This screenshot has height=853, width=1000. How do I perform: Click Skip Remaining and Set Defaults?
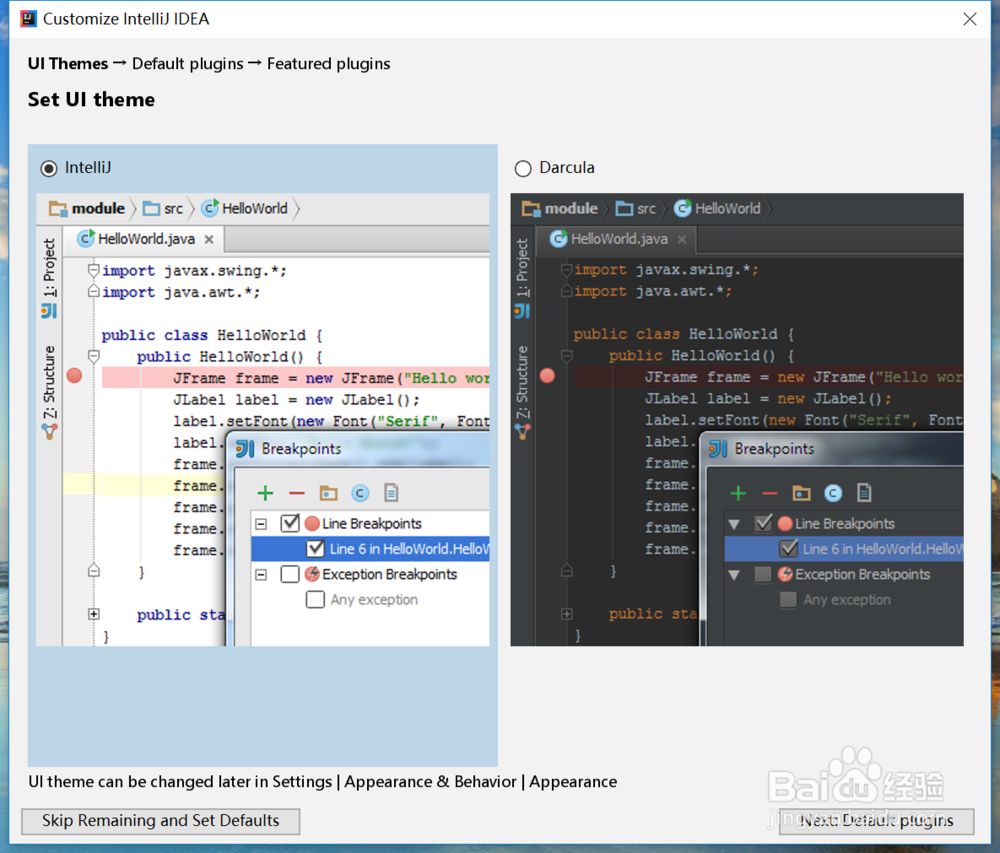tap(161, 821)
